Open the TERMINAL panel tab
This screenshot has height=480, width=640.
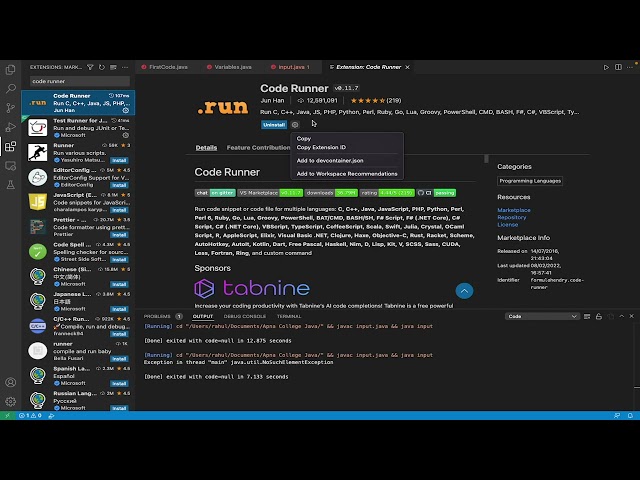289,316
